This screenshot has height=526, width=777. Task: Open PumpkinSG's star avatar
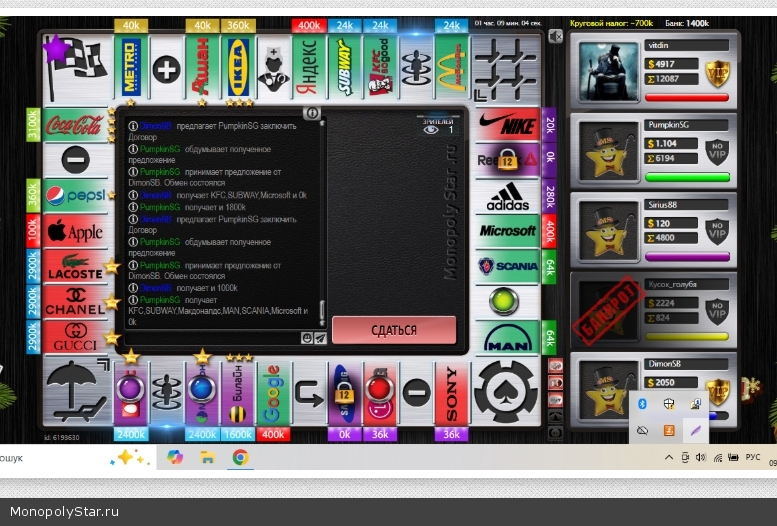[x=608, y=151]
